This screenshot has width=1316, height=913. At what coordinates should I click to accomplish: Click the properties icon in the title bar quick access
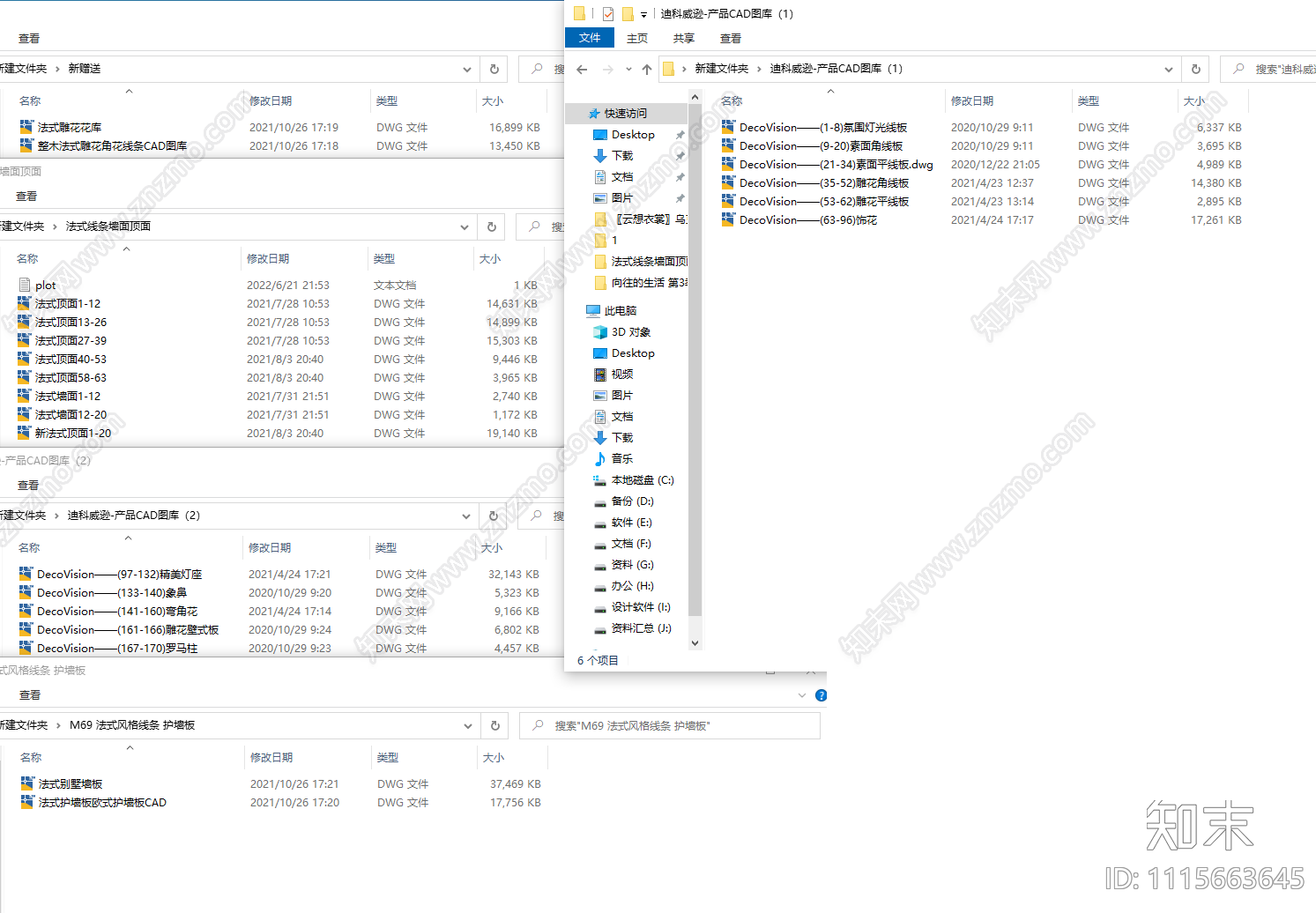[x=608, y=13]
